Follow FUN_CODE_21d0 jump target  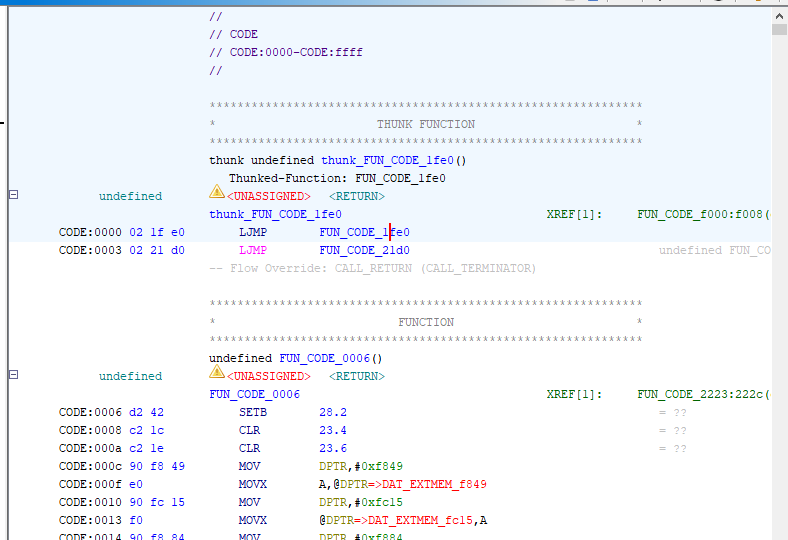[x=364, y=251]
